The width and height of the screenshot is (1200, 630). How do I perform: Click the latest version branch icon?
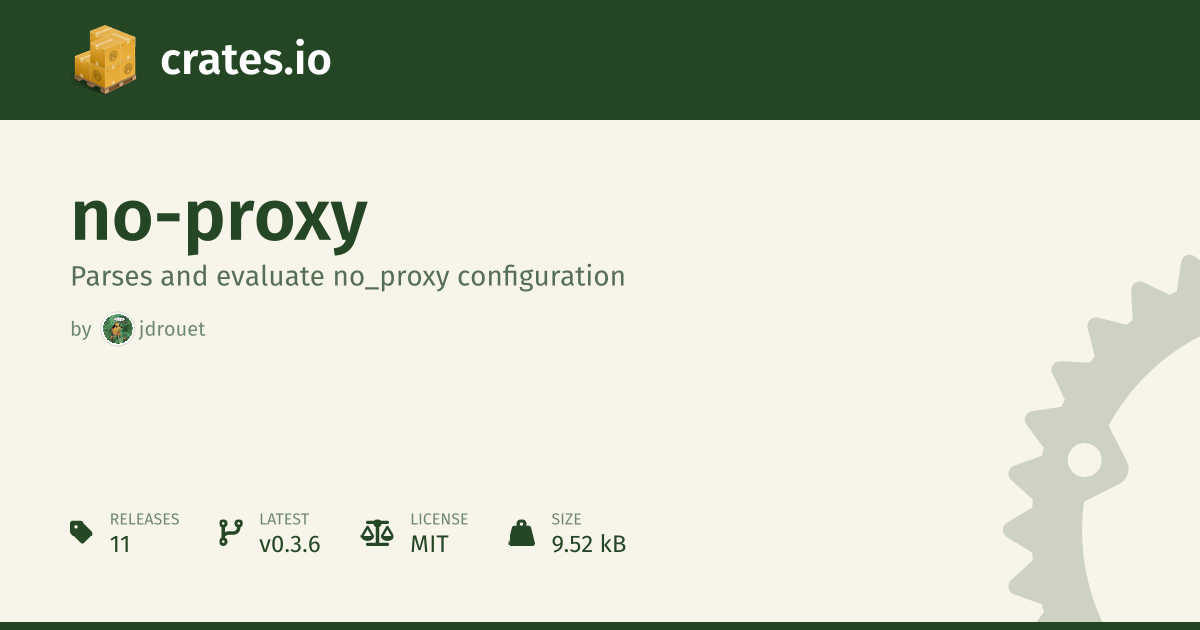pos(230,532)
